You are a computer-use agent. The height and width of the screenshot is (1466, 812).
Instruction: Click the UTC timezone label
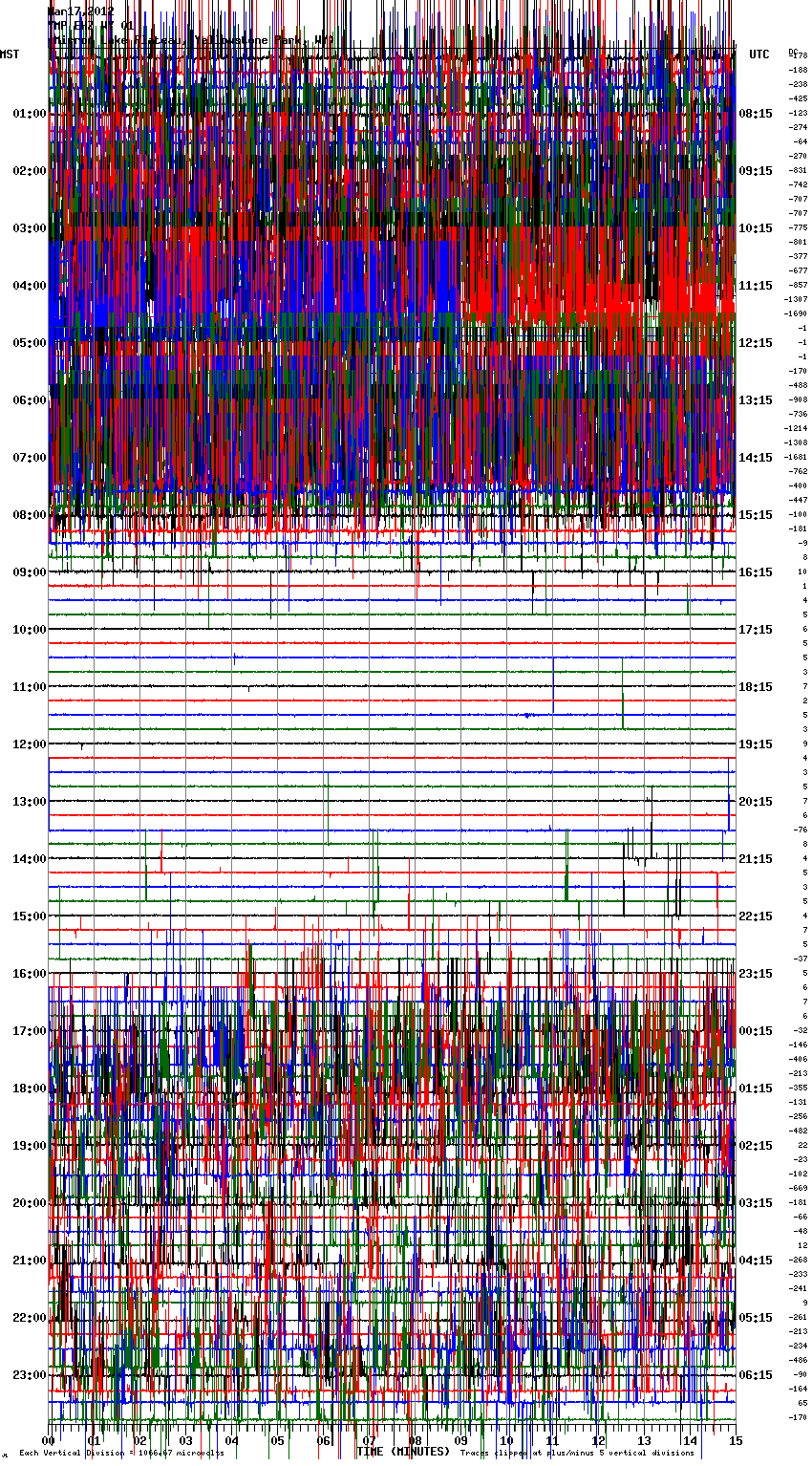[759, 54]
